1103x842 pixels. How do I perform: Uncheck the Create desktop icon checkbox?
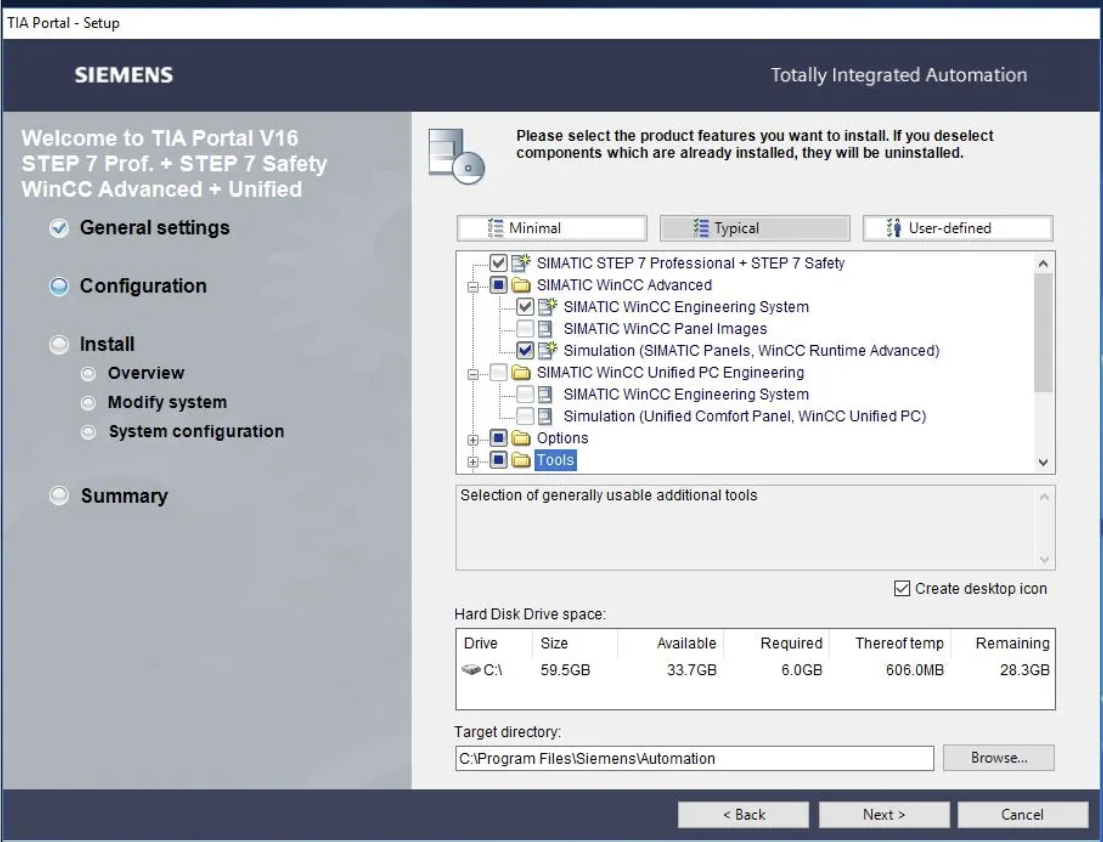pyautogui.click(x=902, y=589)
